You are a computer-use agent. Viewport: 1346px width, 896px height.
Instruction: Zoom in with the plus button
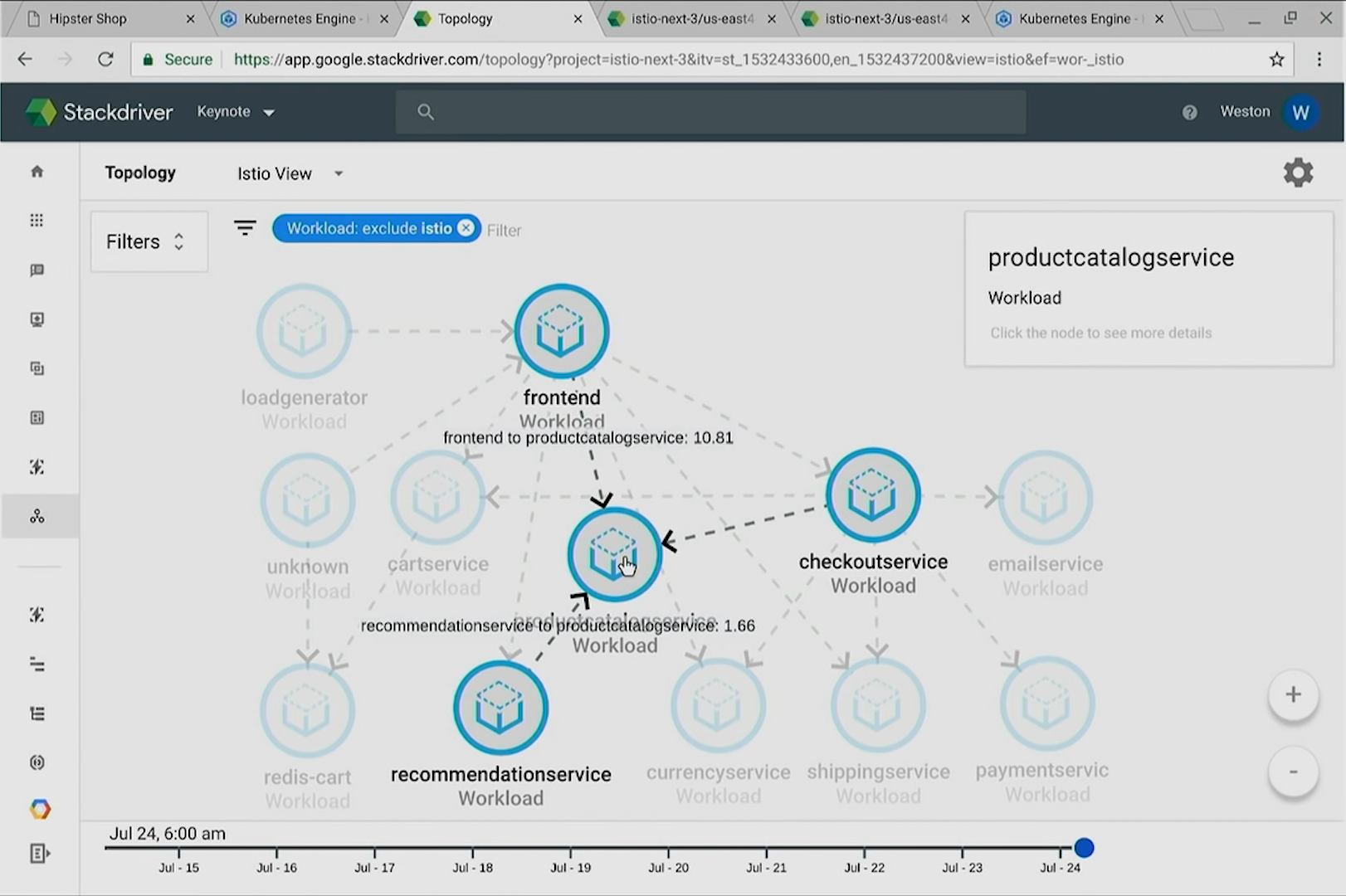tap(1292, 695)
